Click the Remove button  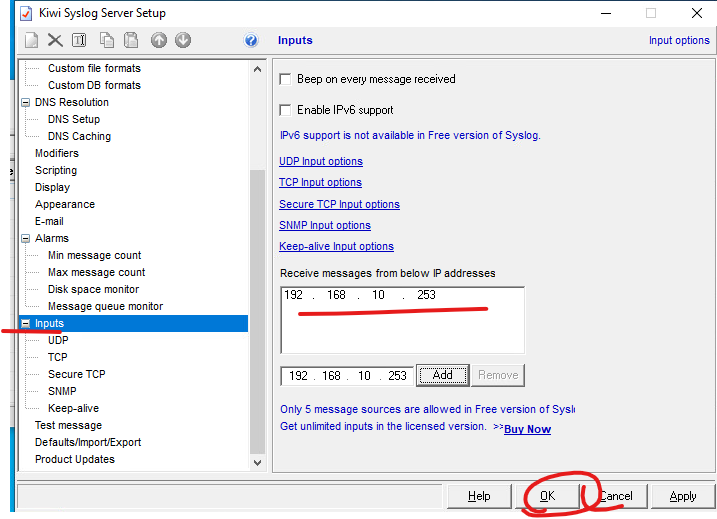[498, 375]
